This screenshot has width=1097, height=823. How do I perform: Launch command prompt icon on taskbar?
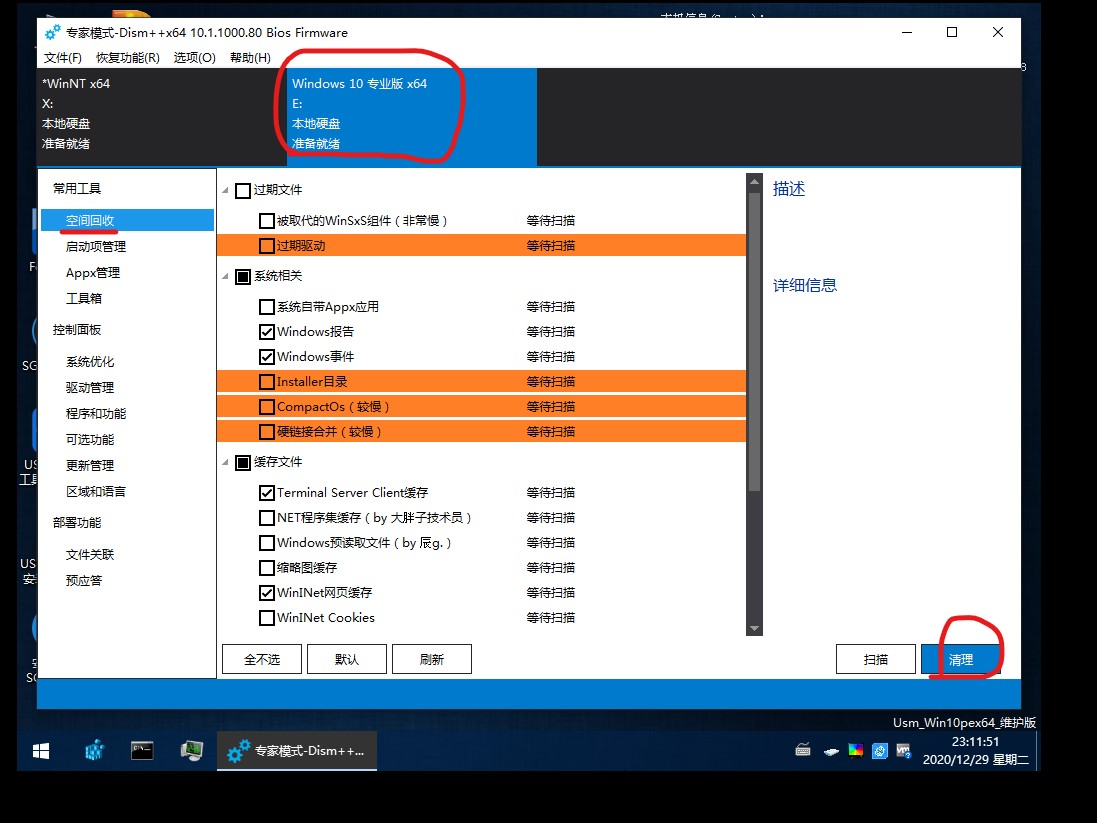(142, 751)
